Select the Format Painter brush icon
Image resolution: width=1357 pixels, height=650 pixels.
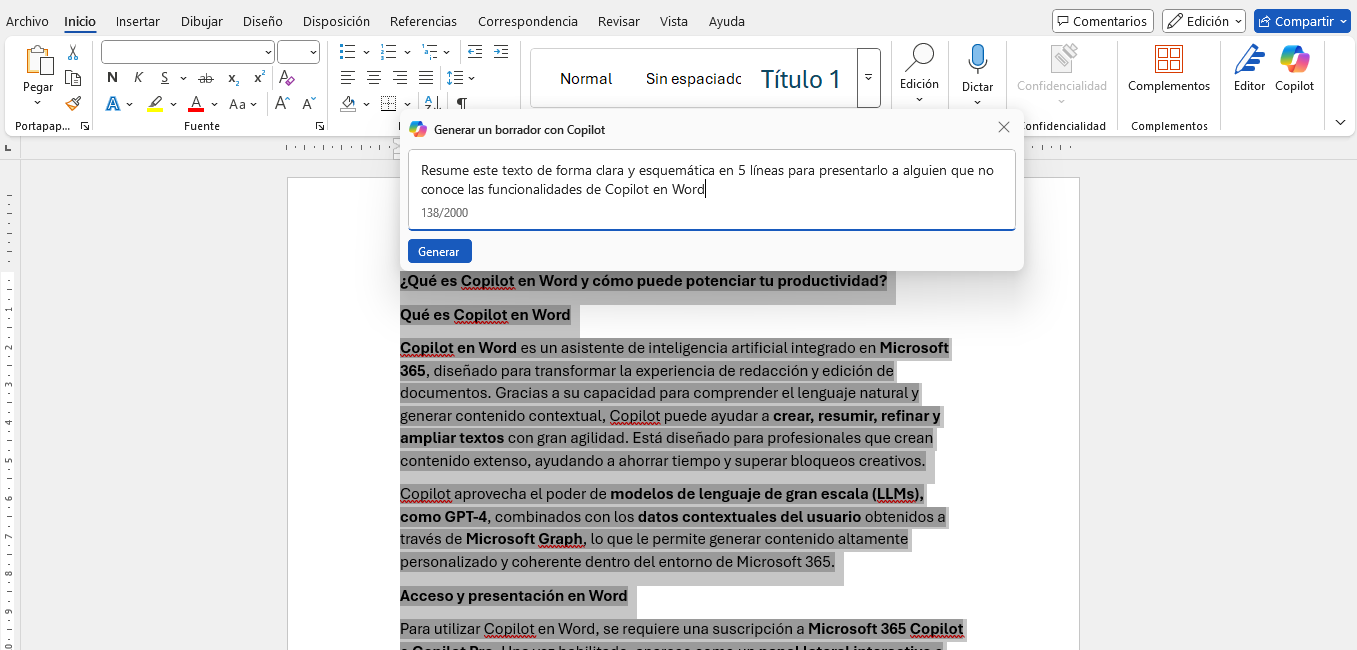click(x=73, y=103)
